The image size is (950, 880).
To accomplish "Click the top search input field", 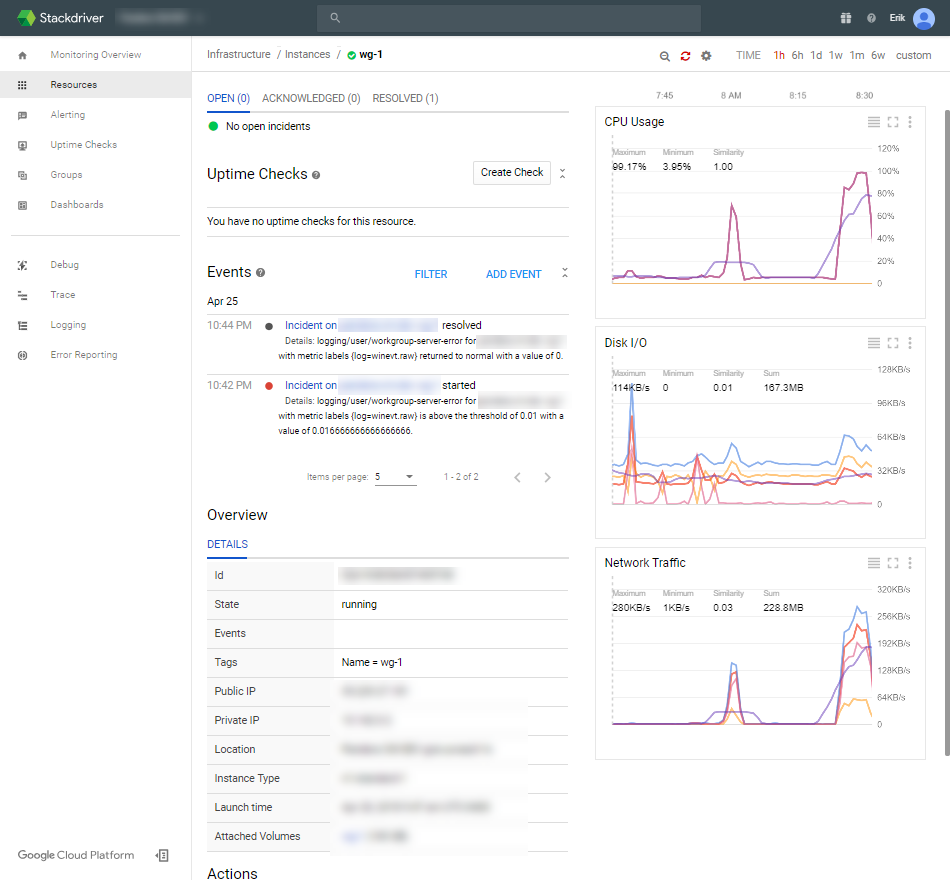I will (x=509, y=18).
